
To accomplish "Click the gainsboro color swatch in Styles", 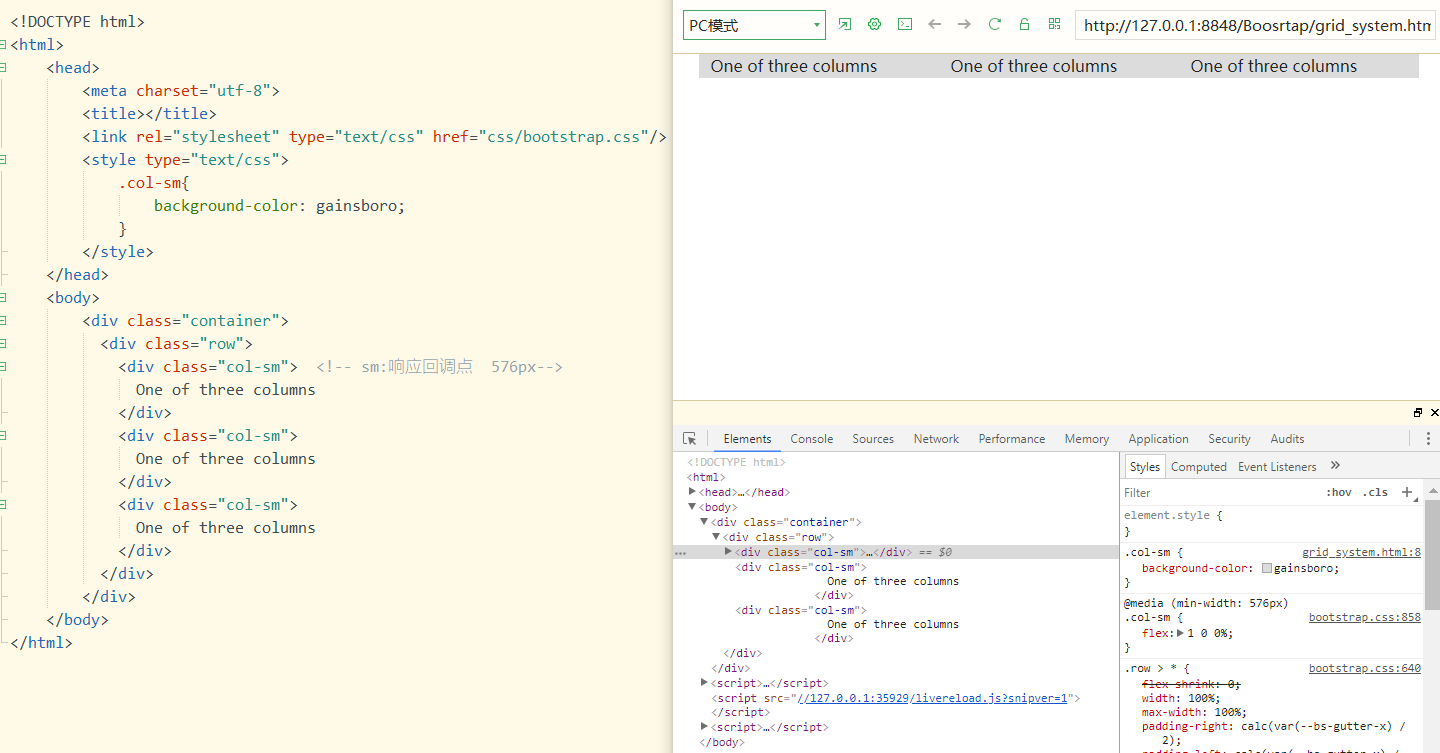I will 1267,568.
